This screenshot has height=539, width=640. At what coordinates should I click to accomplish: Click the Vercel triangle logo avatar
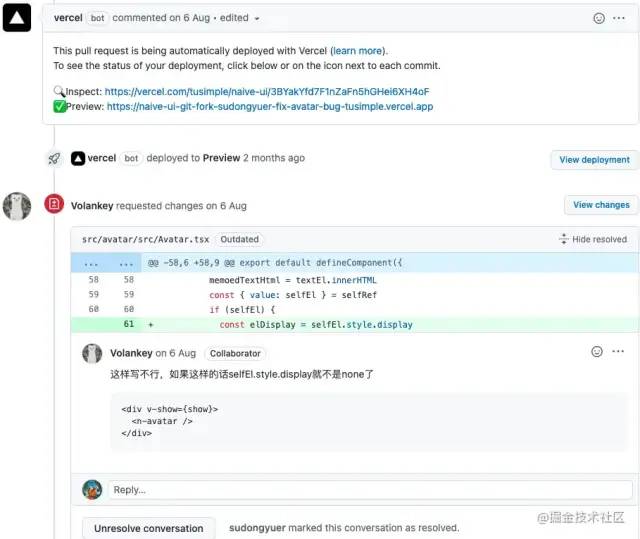pyautogui.click(x=17, y=17)
